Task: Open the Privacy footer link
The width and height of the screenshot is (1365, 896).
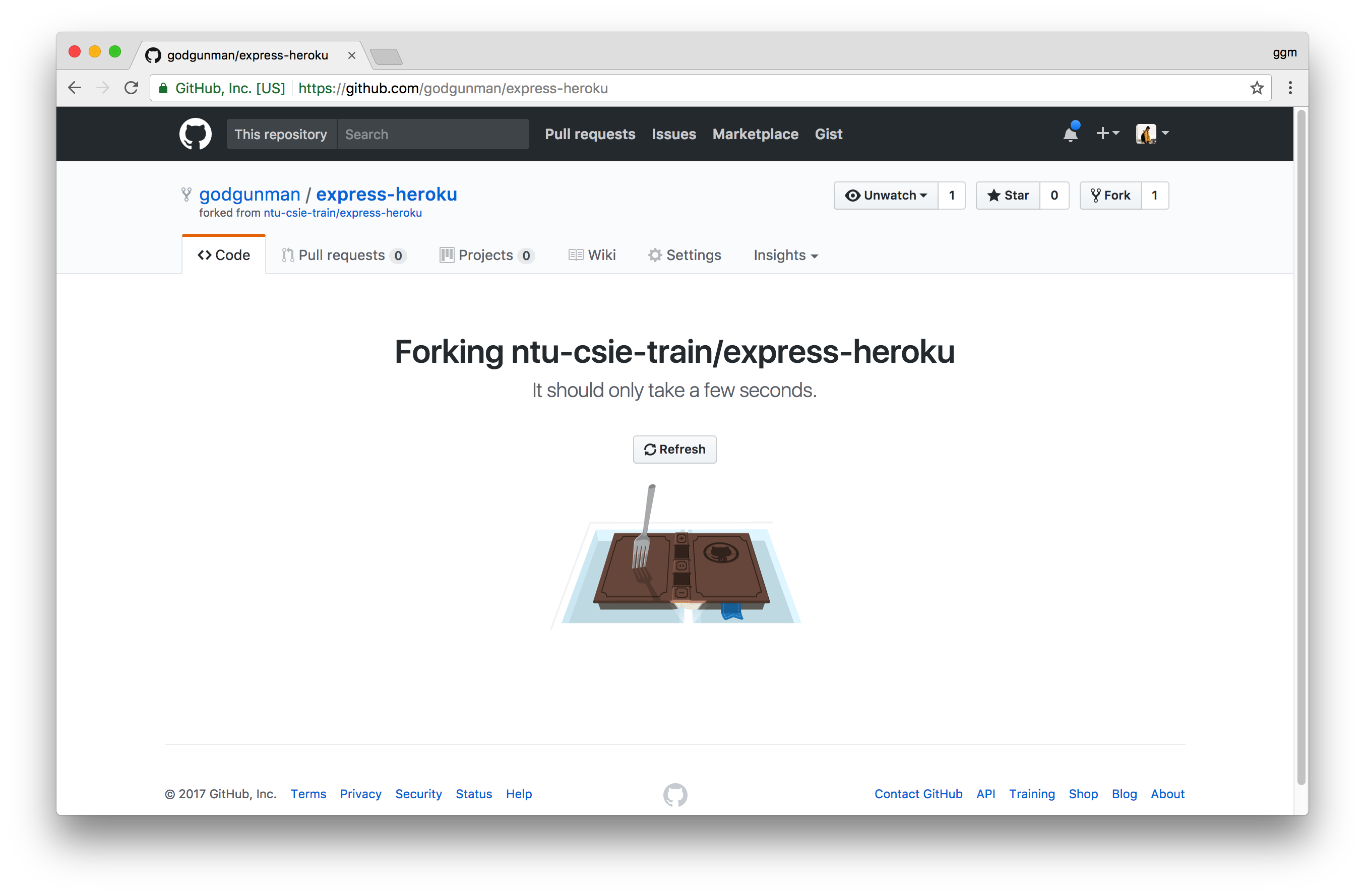Action: click(360, 794)
